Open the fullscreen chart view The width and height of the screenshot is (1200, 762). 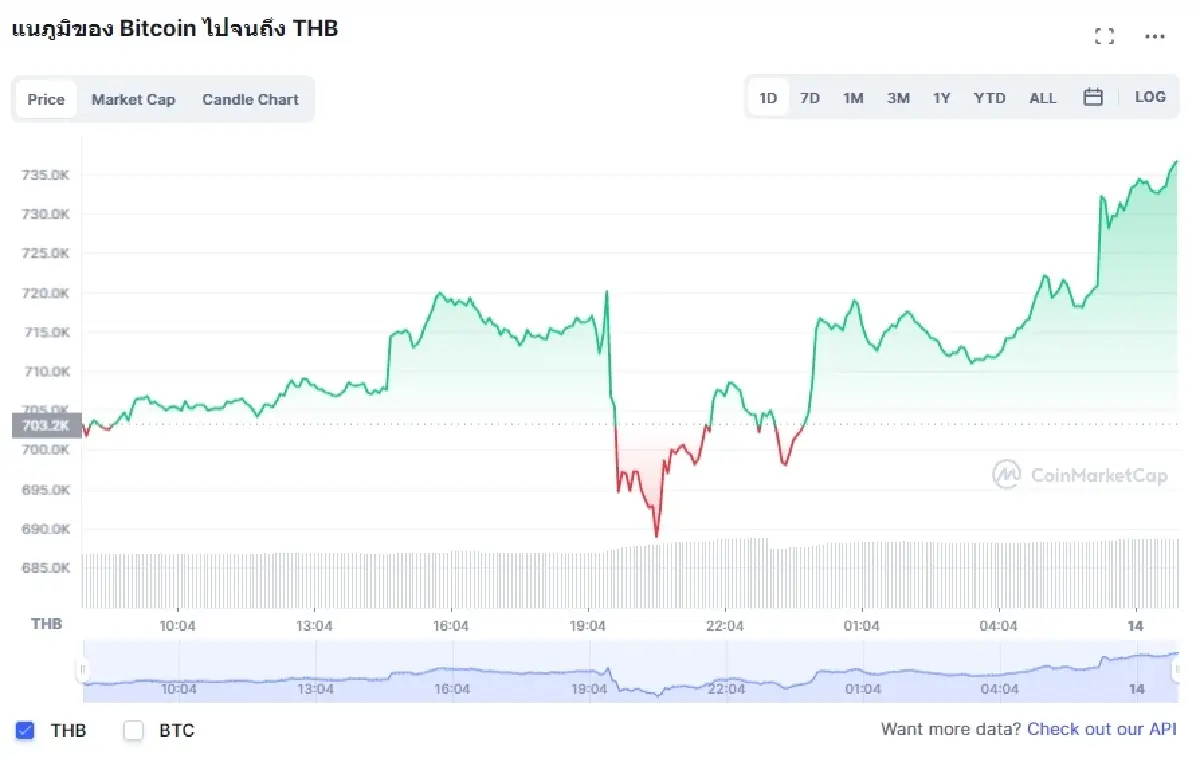[1104, 35]
